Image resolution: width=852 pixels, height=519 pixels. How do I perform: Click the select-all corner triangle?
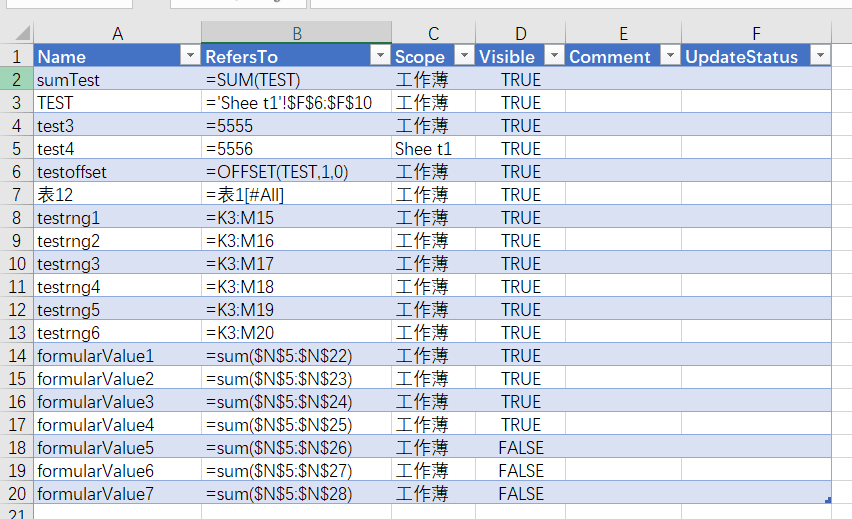[22, 33]
